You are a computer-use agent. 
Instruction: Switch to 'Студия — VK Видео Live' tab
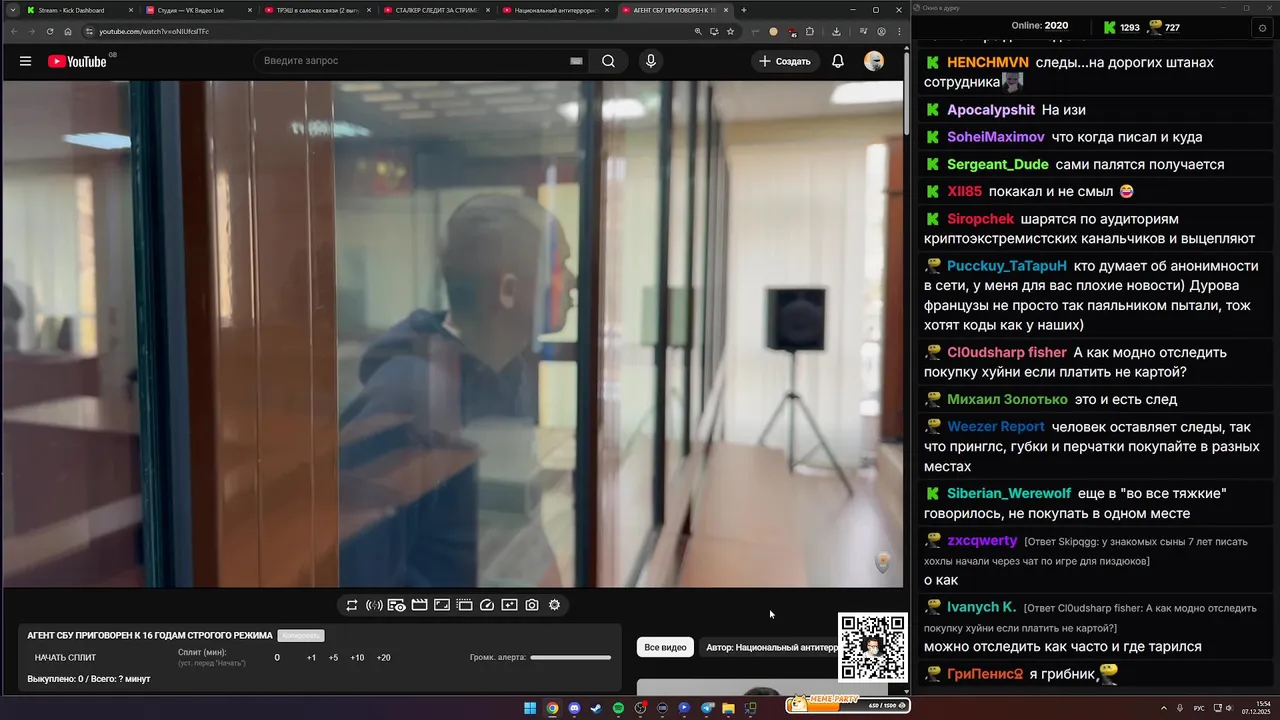(x=196, y=10)
